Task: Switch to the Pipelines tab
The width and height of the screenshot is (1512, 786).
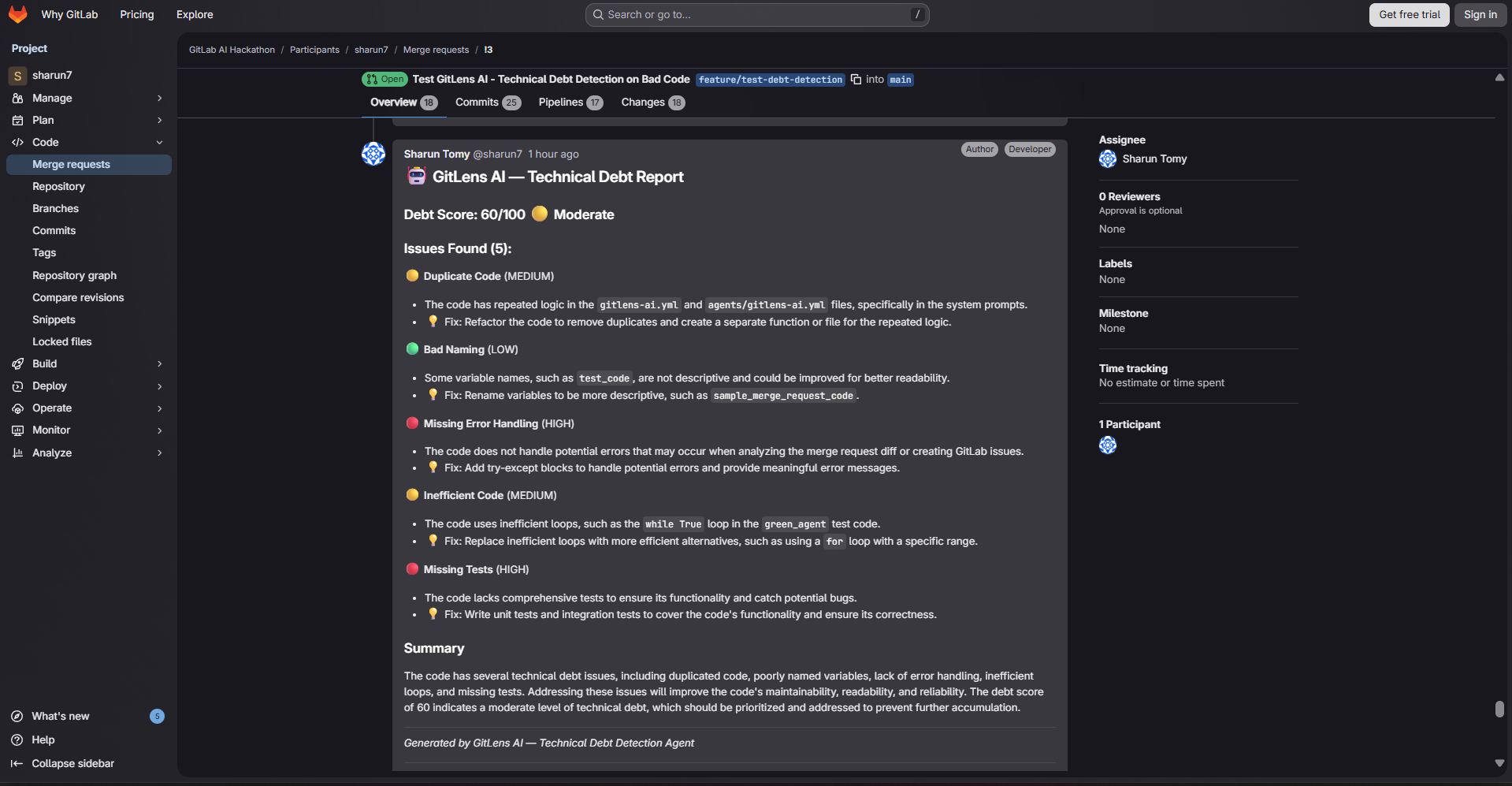Action: pyautogui.click(x=570, y=102)
